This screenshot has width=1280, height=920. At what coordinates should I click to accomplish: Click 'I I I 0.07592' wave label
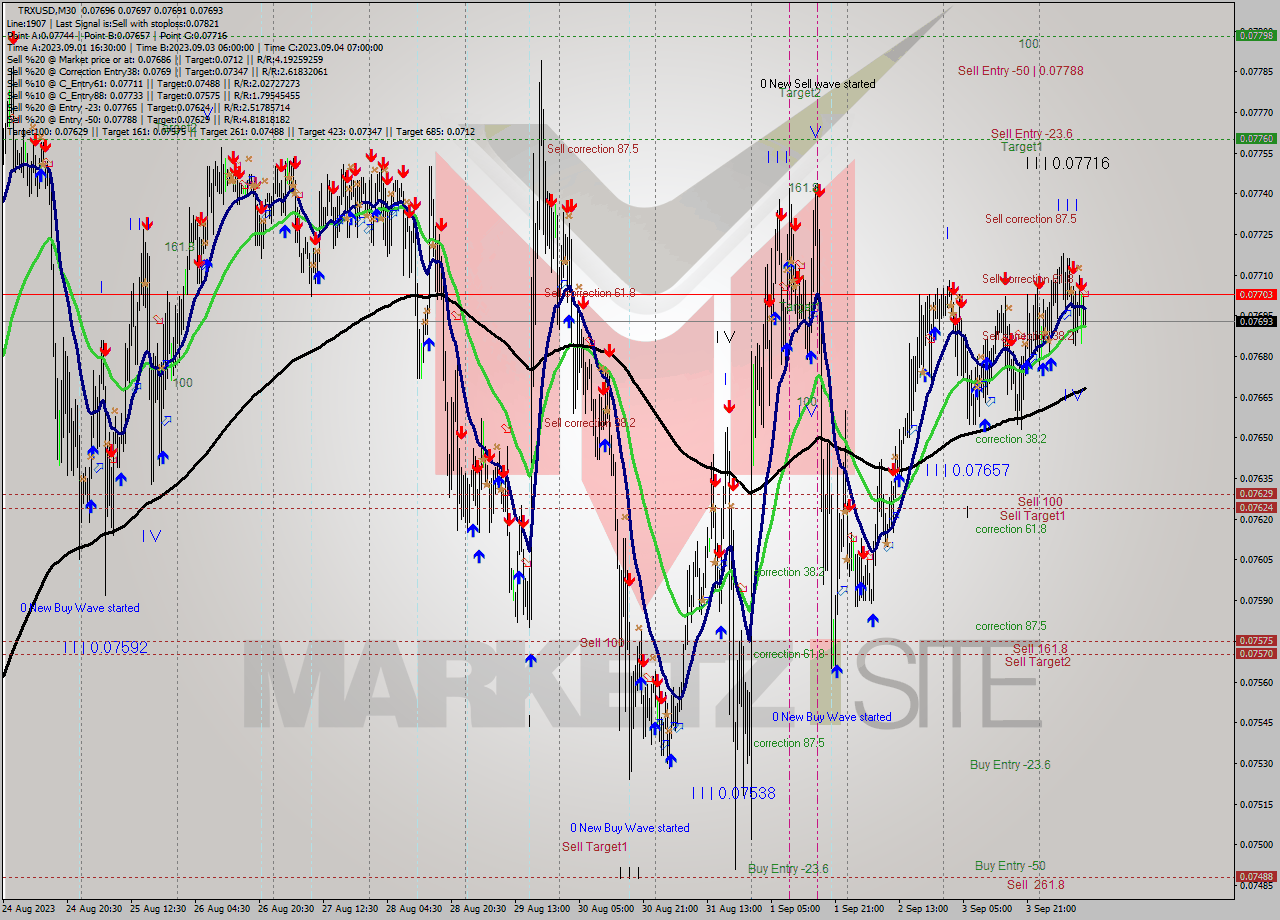pyautogui.click(x=105, y=648)
